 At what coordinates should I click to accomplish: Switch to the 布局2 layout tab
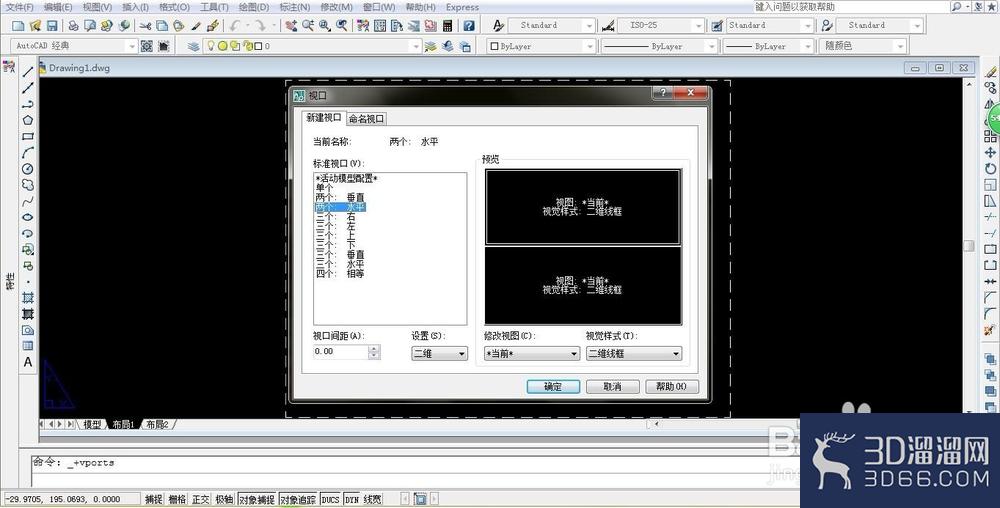coord(157,425)
